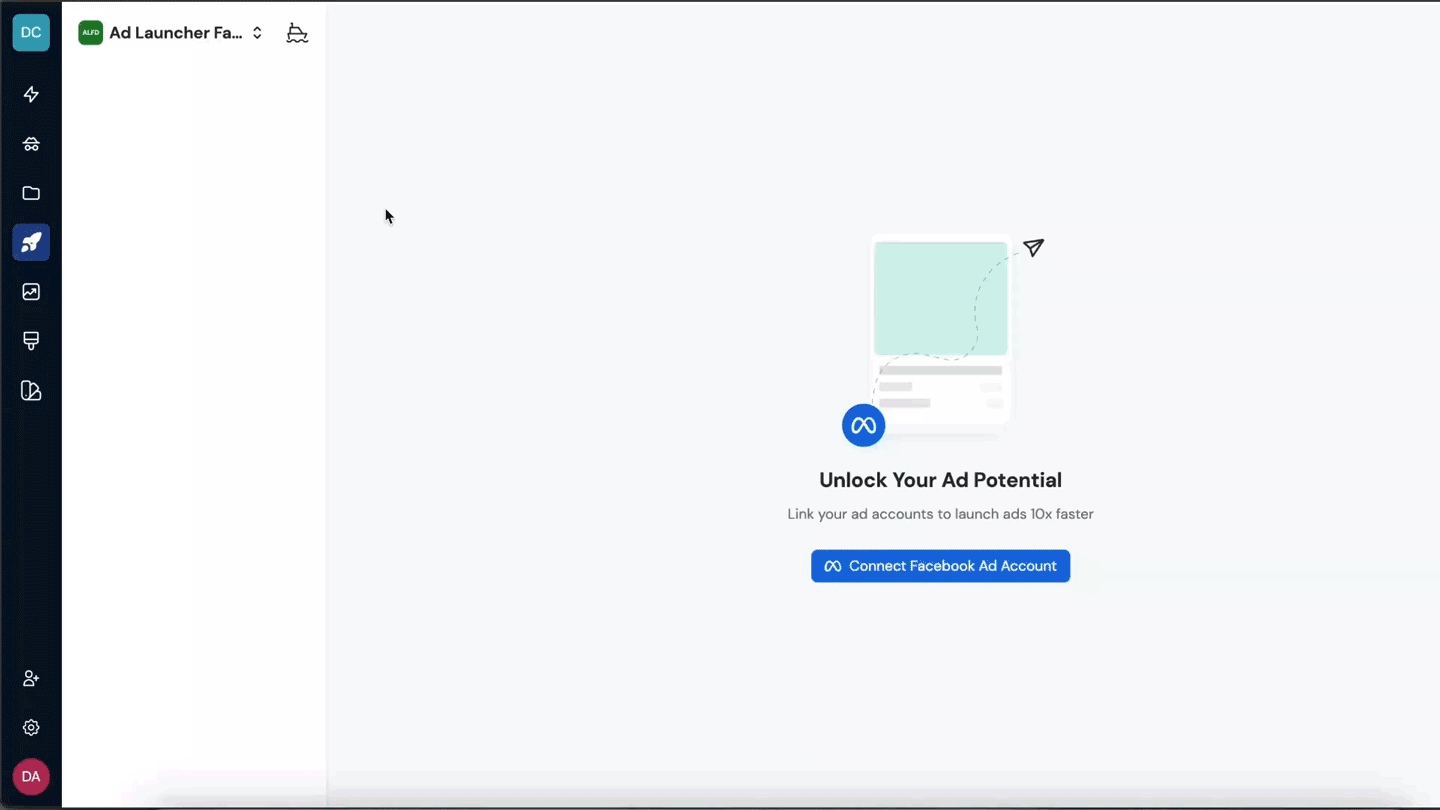The width and height of the screenshot is (1440, 810).
Task: Click the Connect Facebook Ad Account button
Action: tap(940, 566)
